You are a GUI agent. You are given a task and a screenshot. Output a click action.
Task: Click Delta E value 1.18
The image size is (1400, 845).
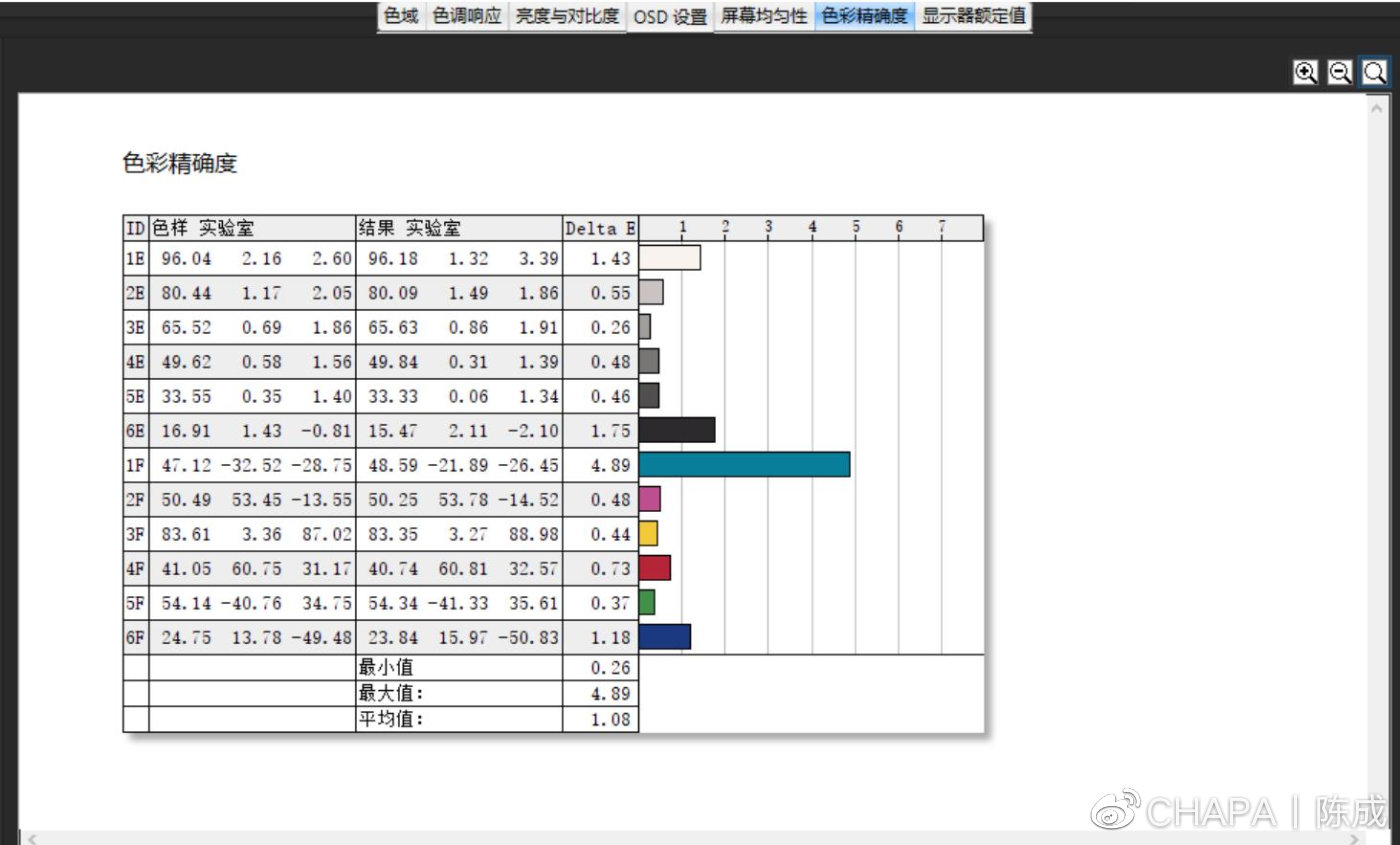pyautogui.click(x=611, y=638)
